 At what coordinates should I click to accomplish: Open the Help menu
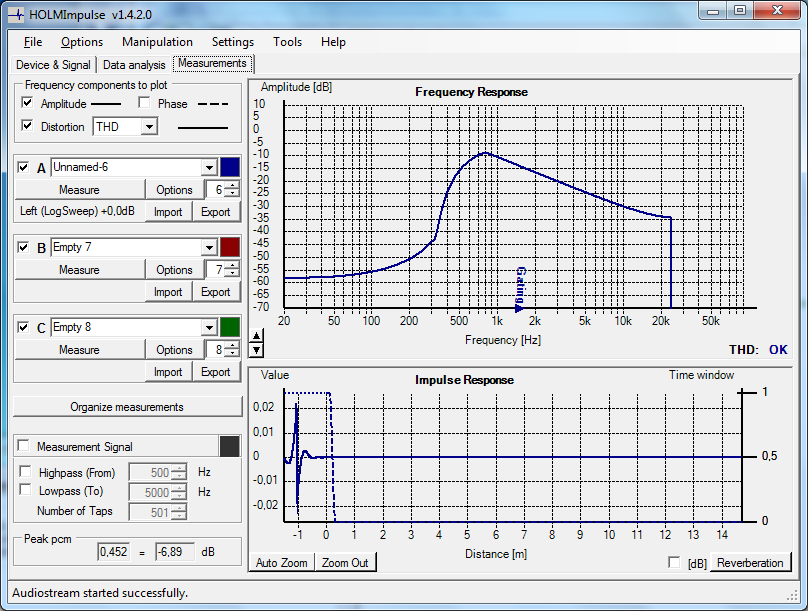[333, 42]
